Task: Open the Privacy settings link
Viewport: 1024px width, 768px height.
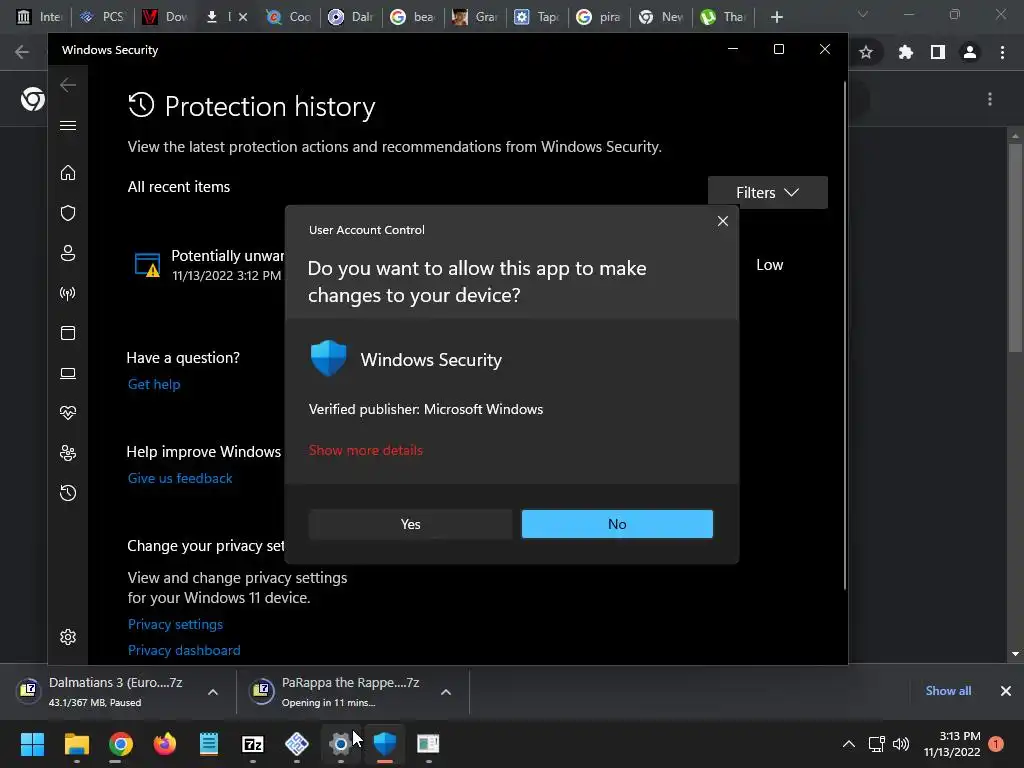Action: (x=175, y=624)
